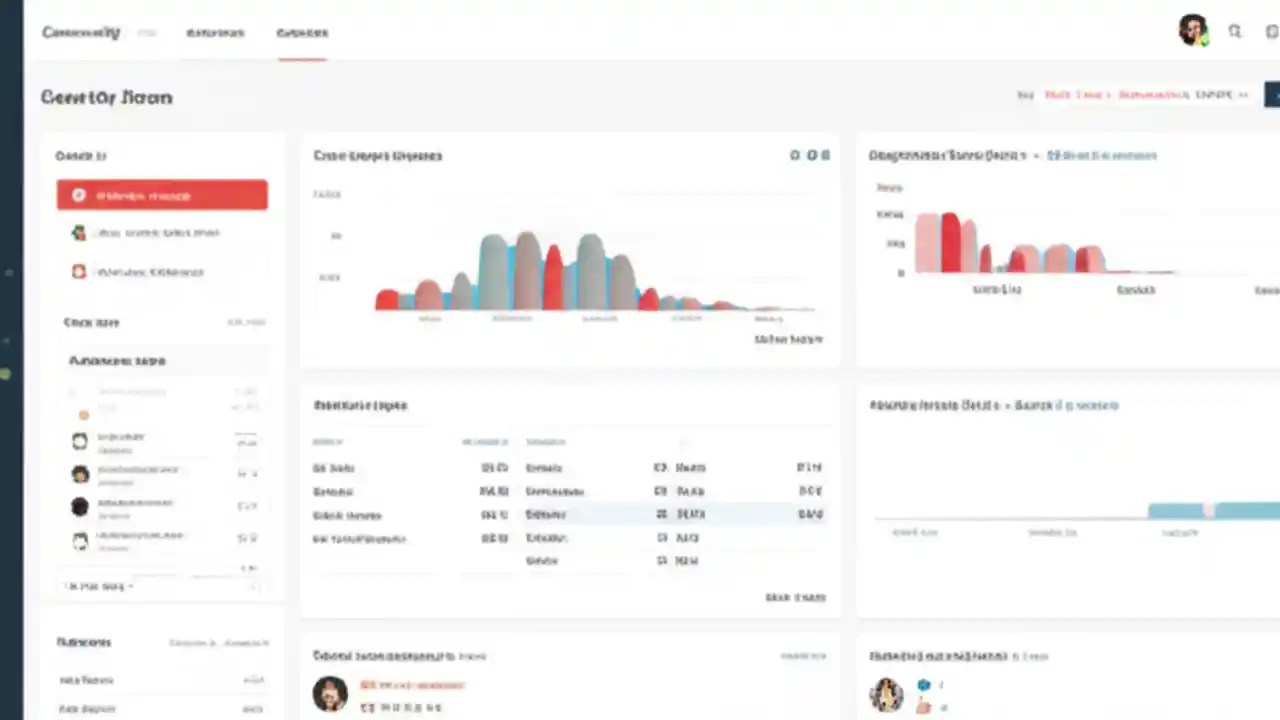The width and height of the screenshot is (1280, 720).
Task: Open the user avatar photo in the top-right corner
Action: (x=1193, y=30)
